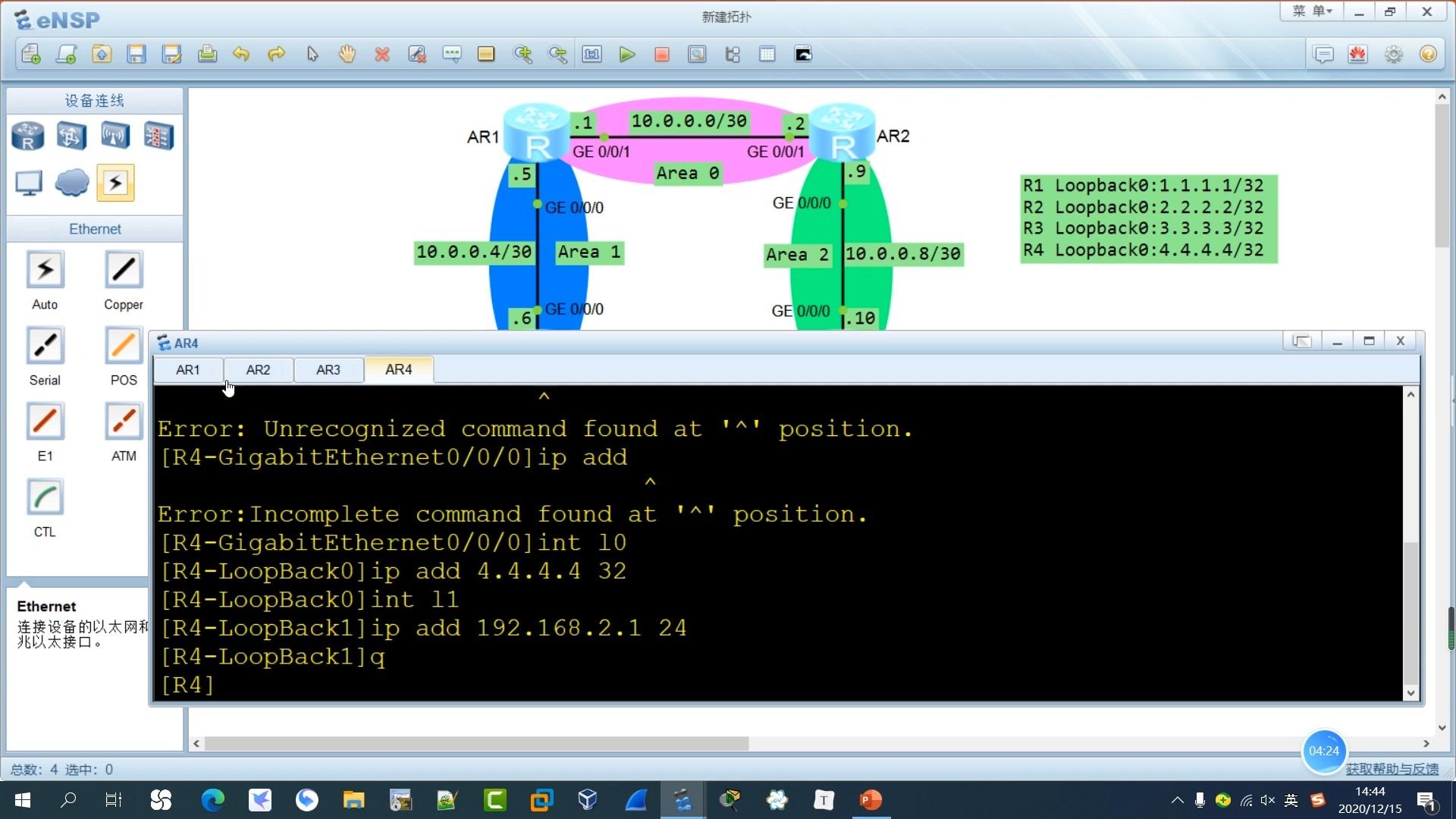Click the 10.0.0.0/30 network label
This screenshot has width=1456, height=819.
point(689,121)
